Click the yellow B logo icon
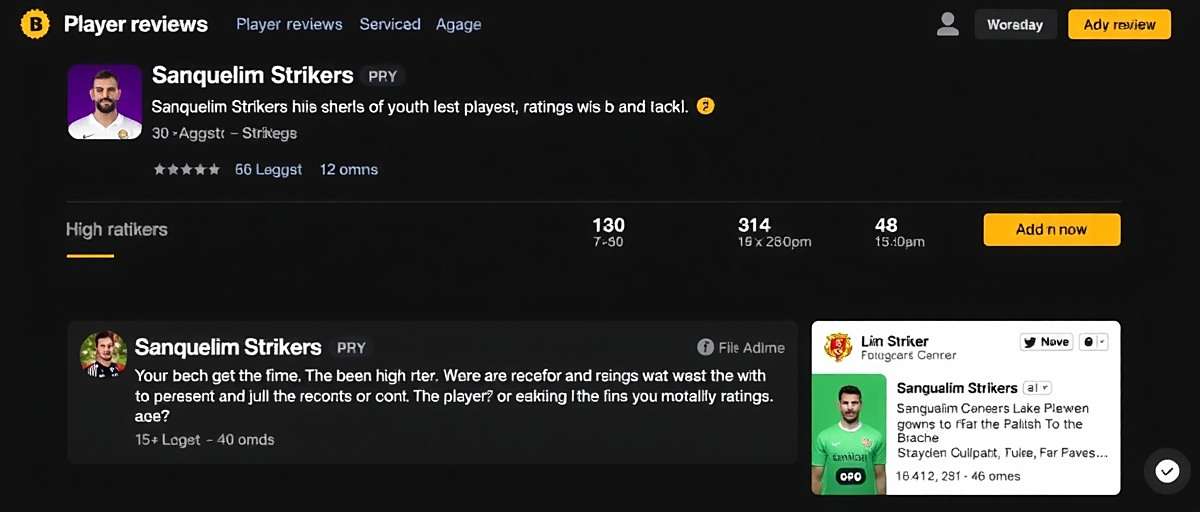The height and width of the screenshot is (512, 1200). point(35,24)
